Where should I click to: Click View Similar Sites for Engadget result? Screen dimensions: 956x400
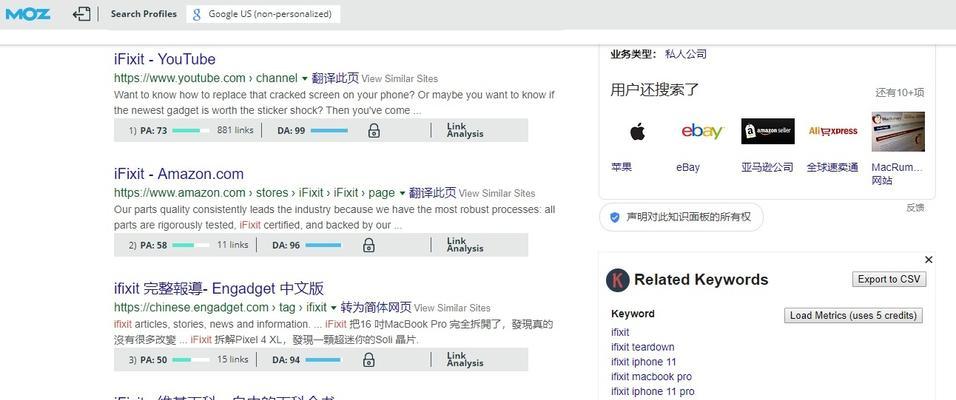click(452, 308)
